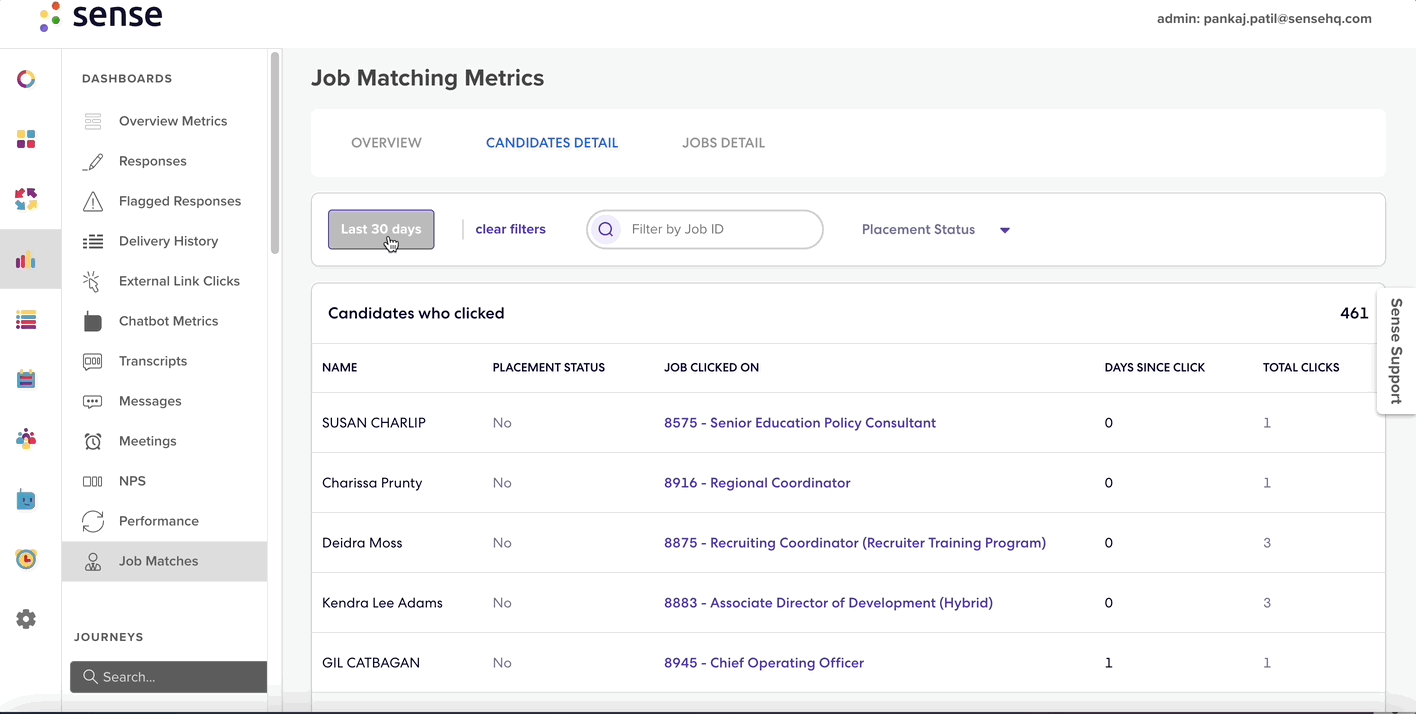Click the Job Matches person icon
This screenshot has width=1416, height=714.
pyautogui.click(x=93, y=562)
